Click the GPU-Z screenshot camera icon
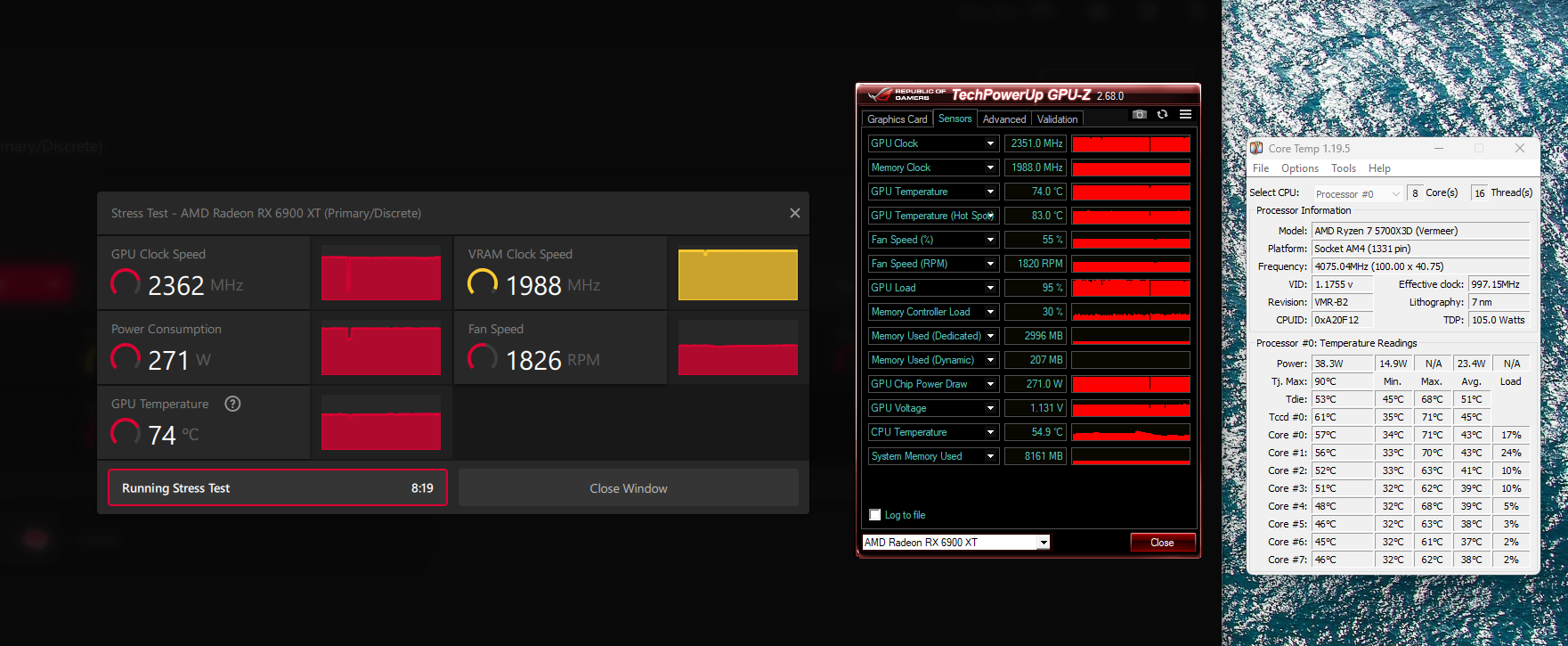This screenshot has height=646, width=1568. [x=1139, y=114]
